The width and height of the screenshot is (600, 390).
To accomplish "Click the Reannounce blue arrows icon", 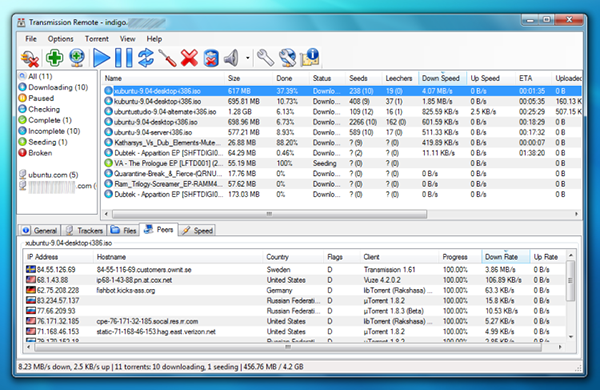I will 146,58.
